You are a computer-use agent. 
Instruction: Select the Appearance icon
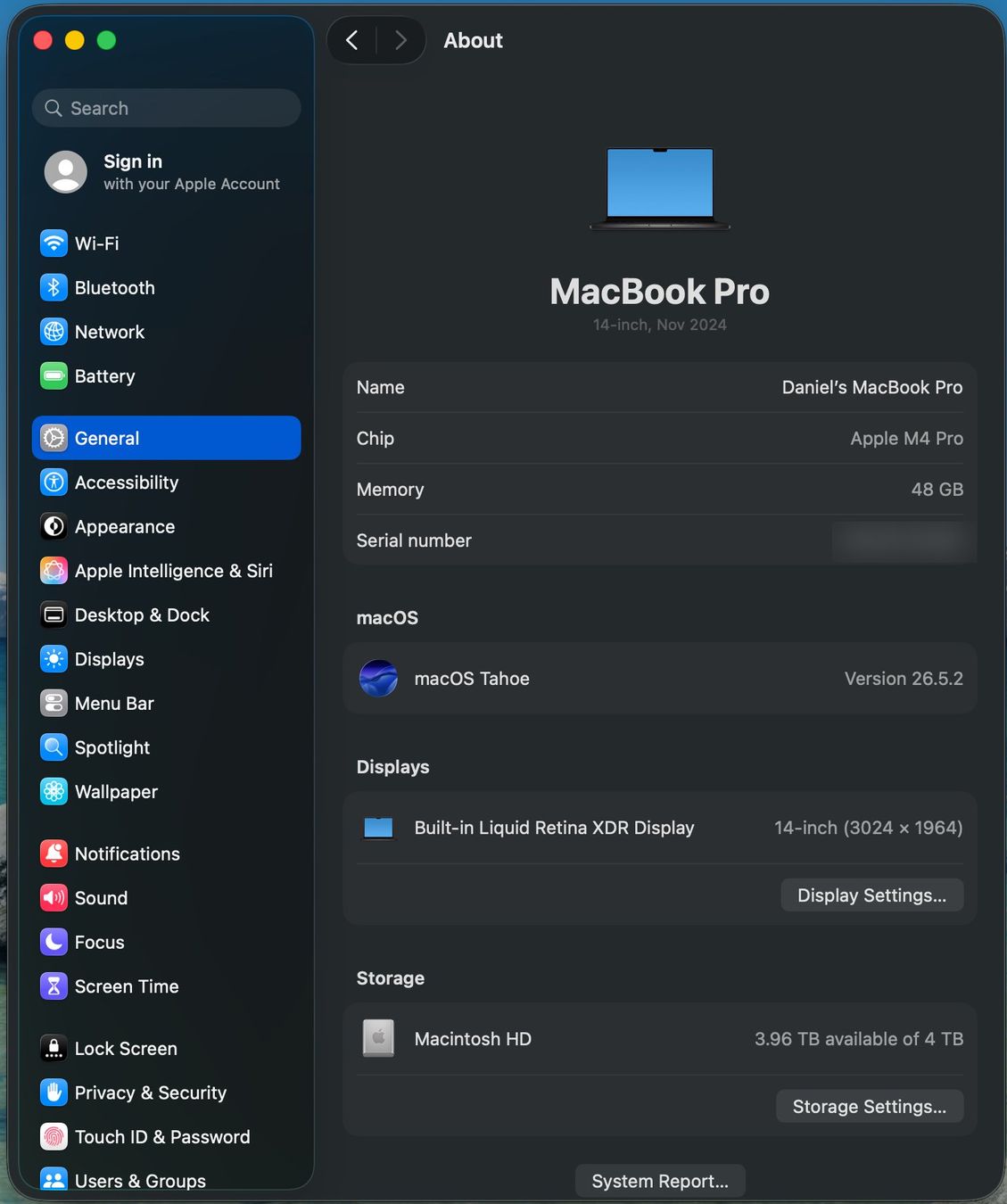pyautogui.click(x=54, y=526)
